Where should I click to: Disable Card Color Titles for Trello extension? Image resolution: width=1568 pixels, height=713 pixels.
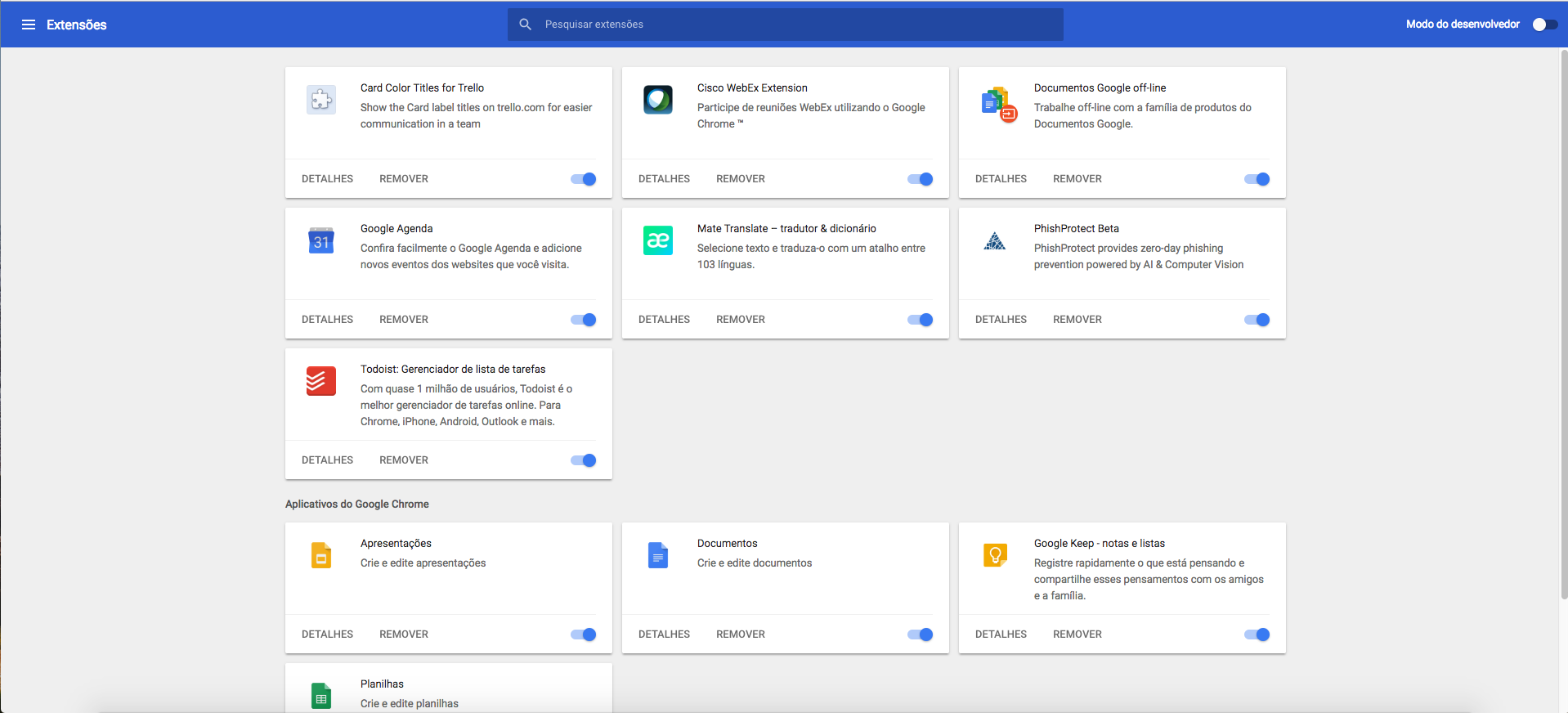pyautogui.click(x=584, y=179)
